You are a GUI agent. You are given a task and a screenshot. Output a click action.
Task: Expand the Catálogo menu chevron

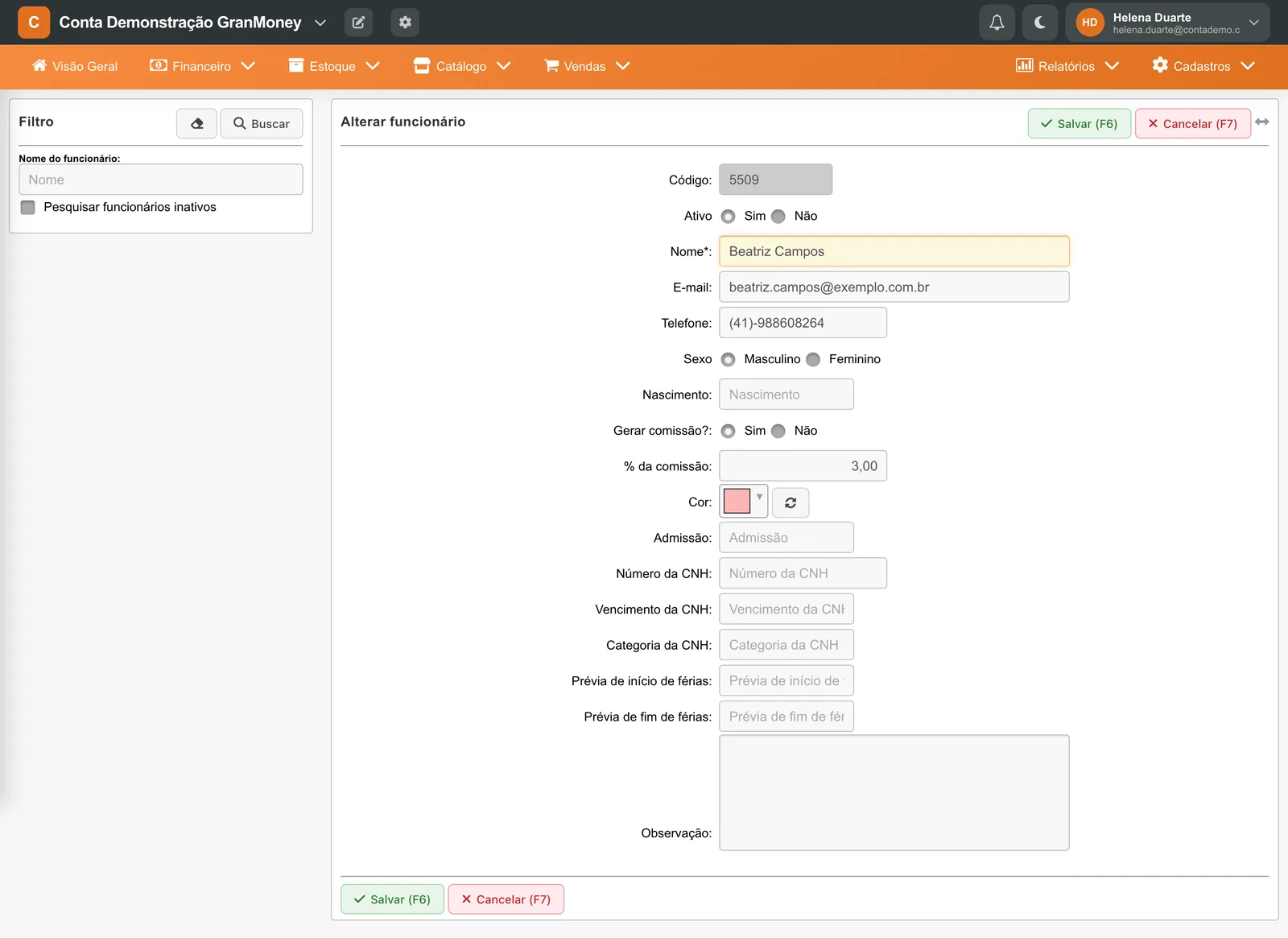click(504, 66)
